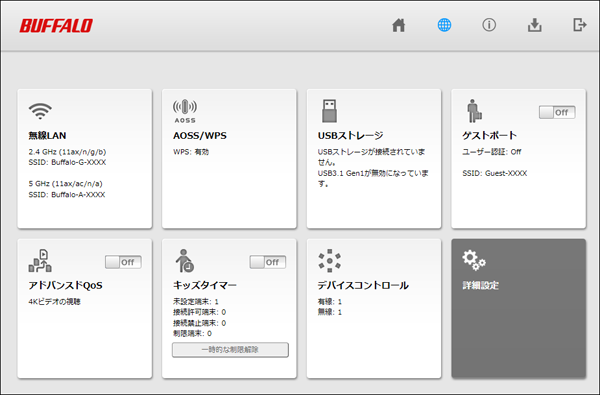Open the USBストレージ heading
Screen dimensions: 600x395
point(351,135)
